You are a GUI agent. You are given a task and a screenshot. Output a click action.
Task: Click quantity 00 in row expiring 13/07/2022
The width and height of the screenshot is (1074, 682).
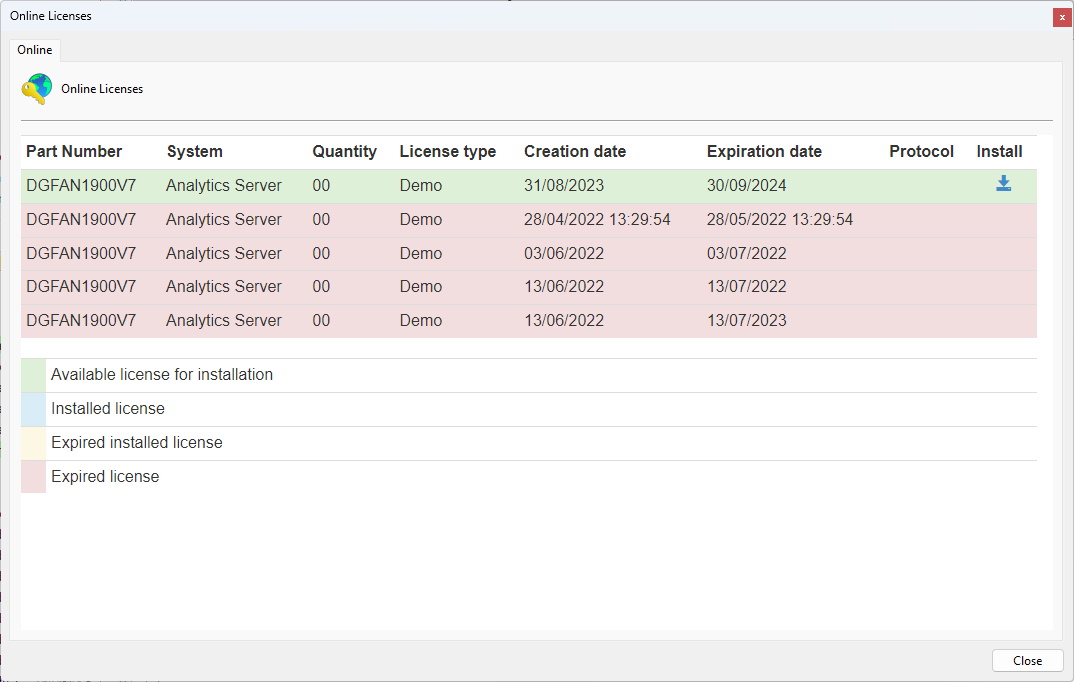point(321,286)
